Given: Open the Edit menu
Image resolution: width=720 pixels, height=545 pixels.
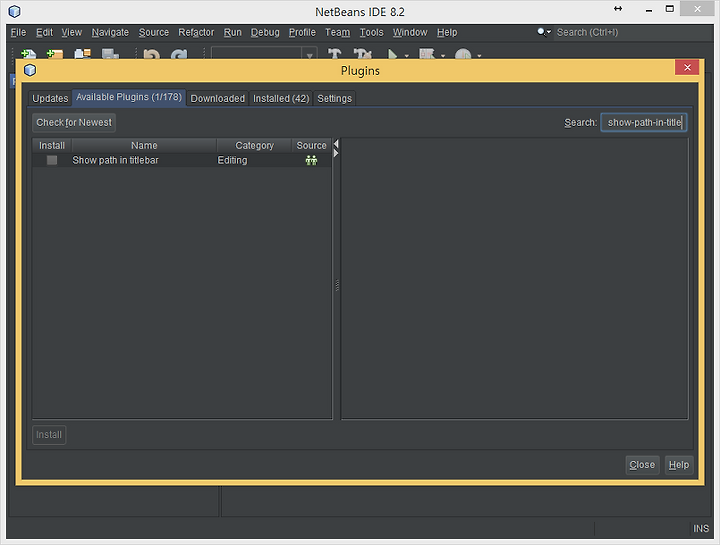Looking at the screenshot, I should pos(45,33).
